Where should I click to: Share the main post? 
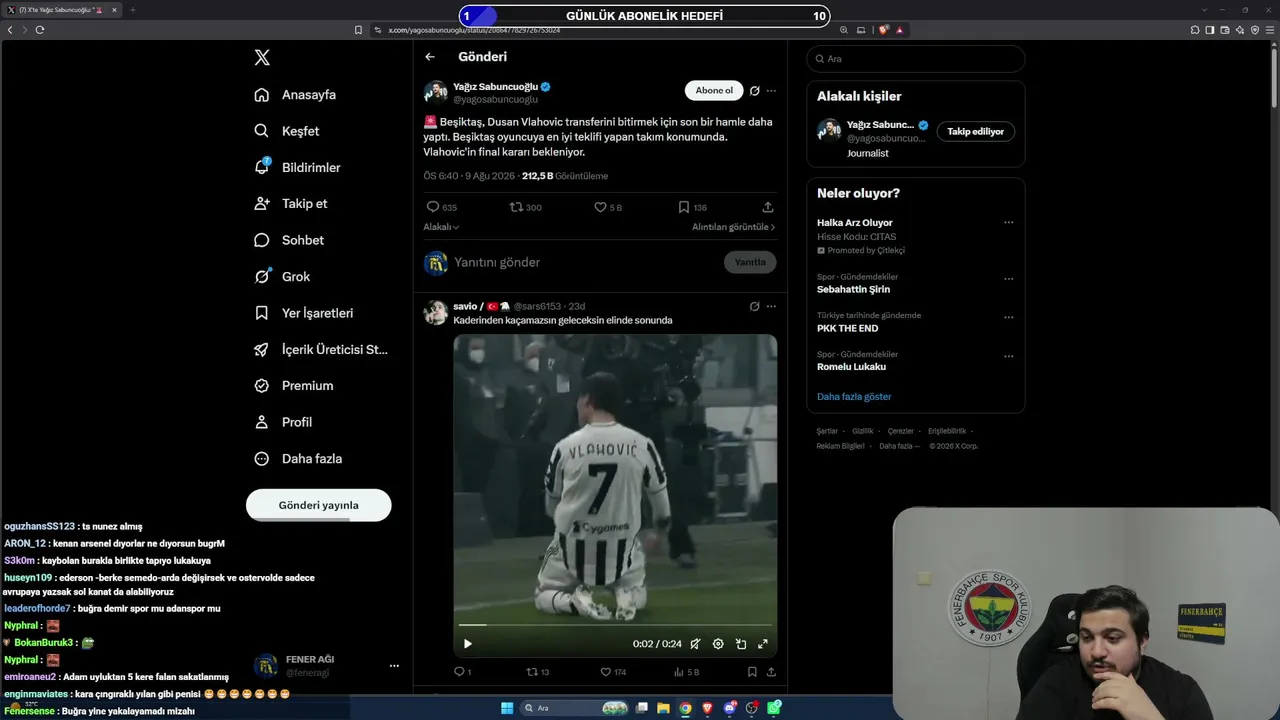point(768,207)
